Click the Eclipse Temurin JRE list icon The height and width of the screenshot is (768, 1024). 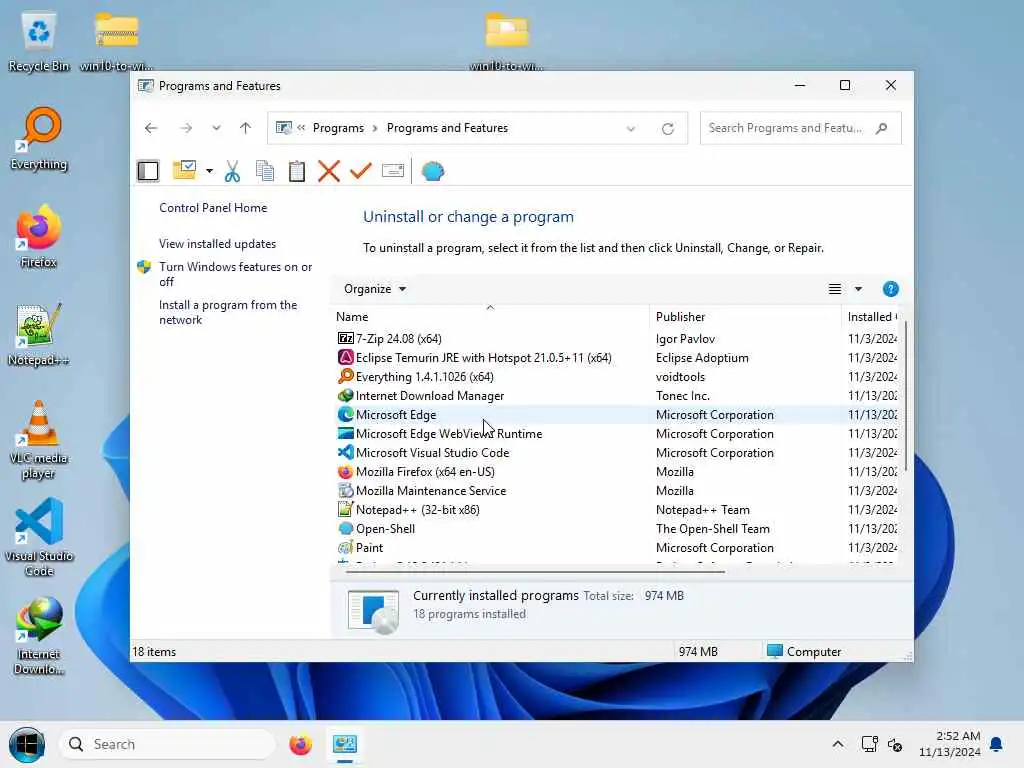pos(345,357)
